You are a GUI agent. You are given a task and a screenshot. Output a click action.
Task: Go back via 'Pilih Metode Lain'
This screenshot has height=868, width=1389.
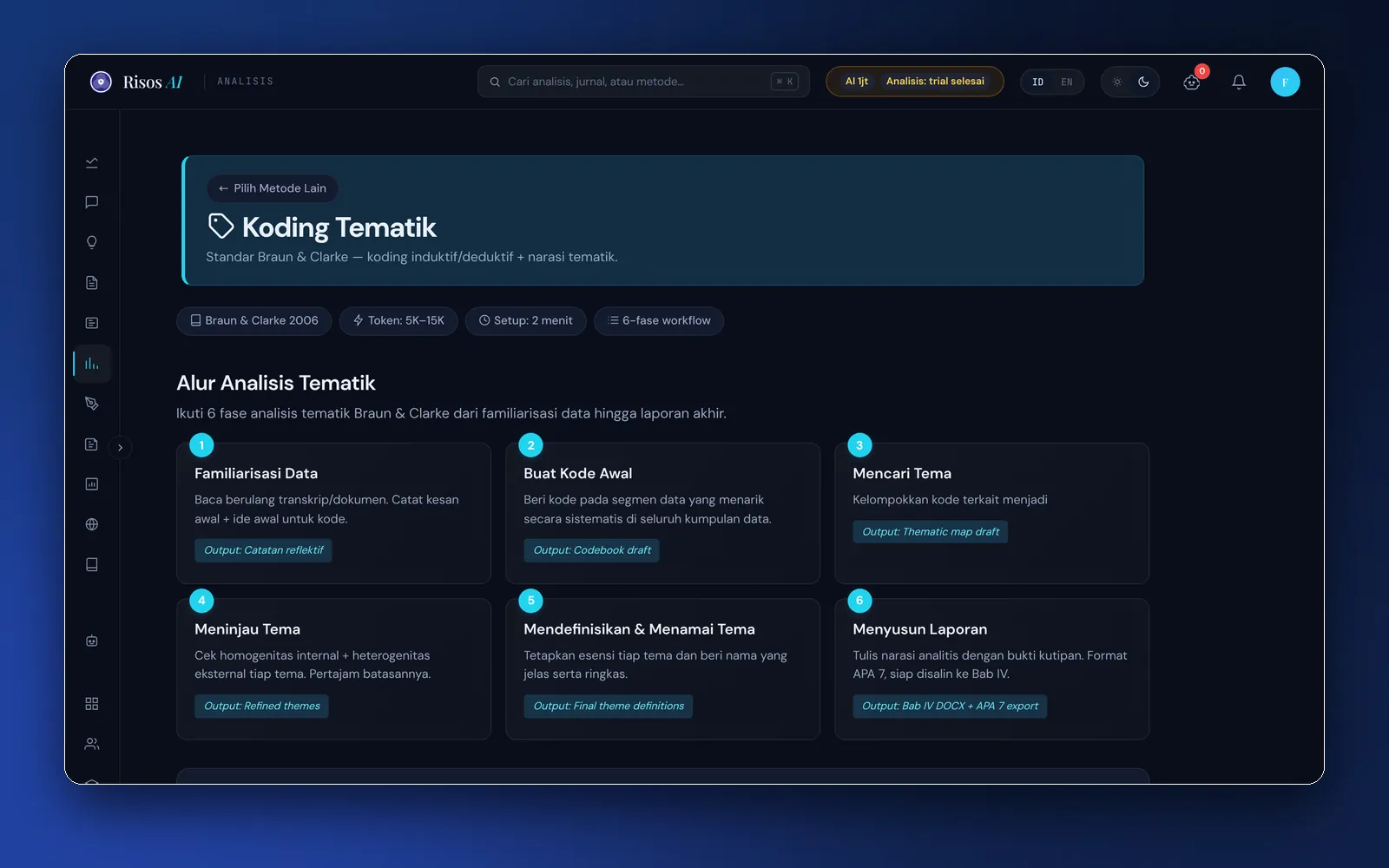(x=273, y=188)
